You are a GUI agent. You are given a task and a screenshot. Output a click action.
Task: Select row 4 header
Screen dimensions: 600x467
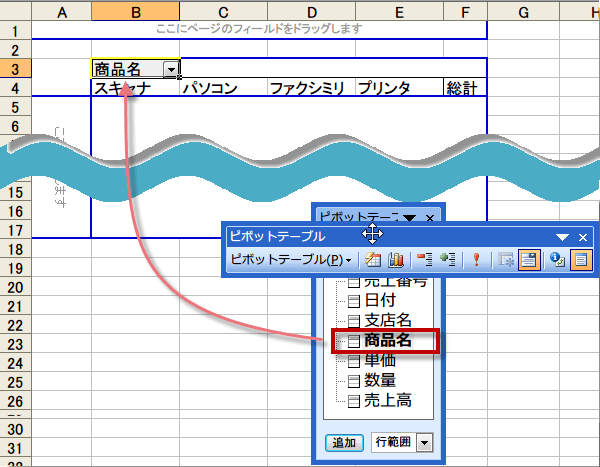coord(15,88)
